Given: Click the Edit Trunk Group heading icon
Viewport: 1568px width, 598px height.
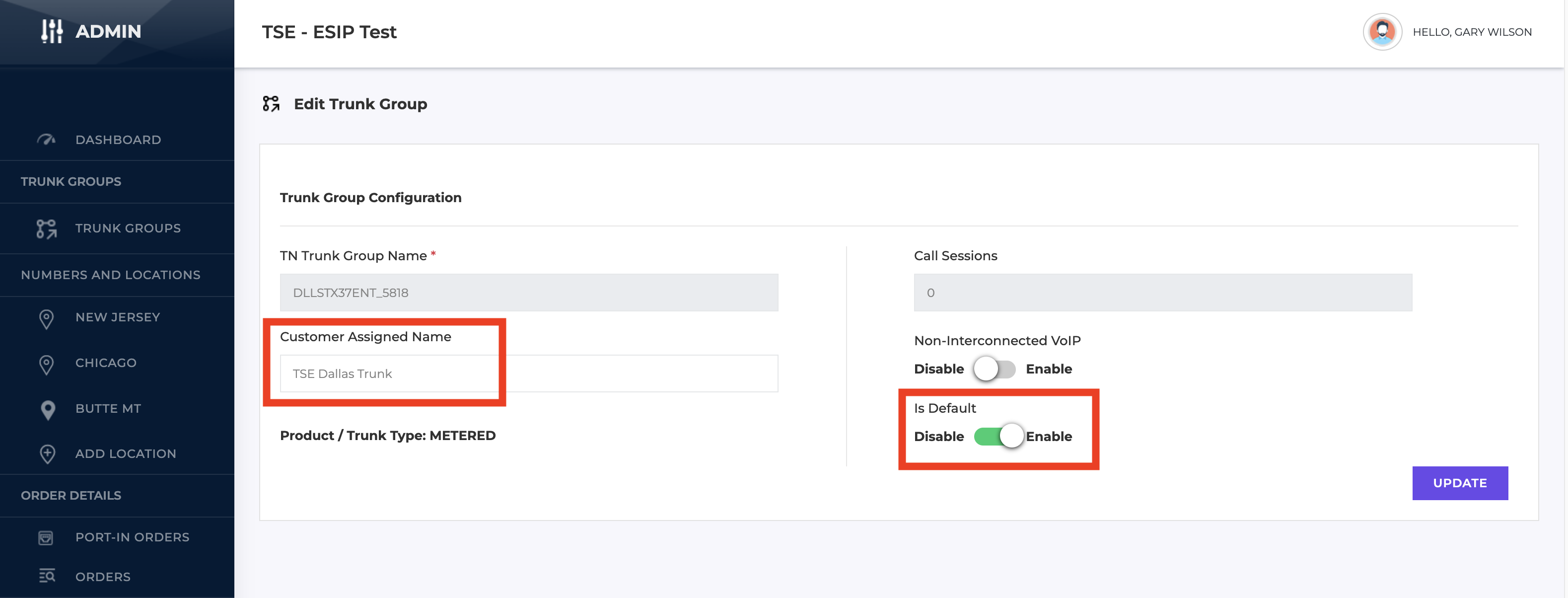Looking at the screenshot, I should pos(271,103).
